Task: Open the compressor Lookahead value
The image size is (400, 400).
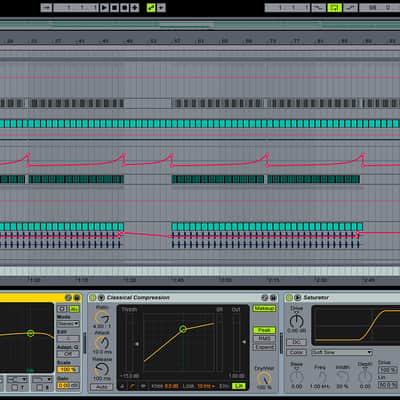Action: coord(206,386)
